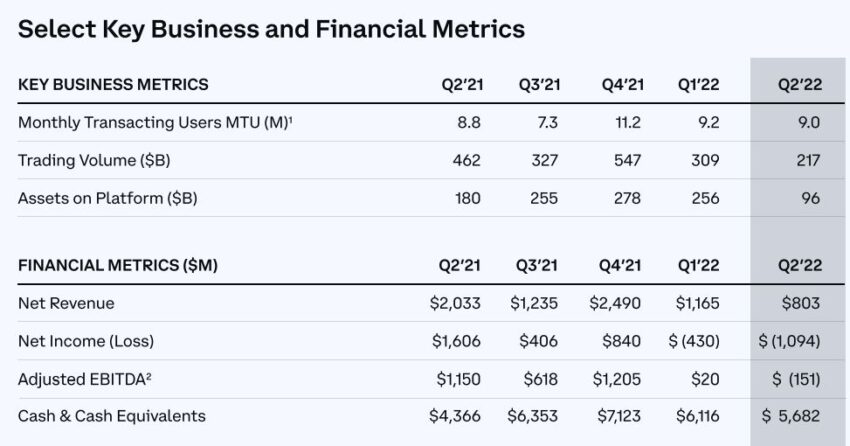Click the Trading Volume ($B) row label
The width and height of the screenshot is (850, 446).
(x=94, y=160)
